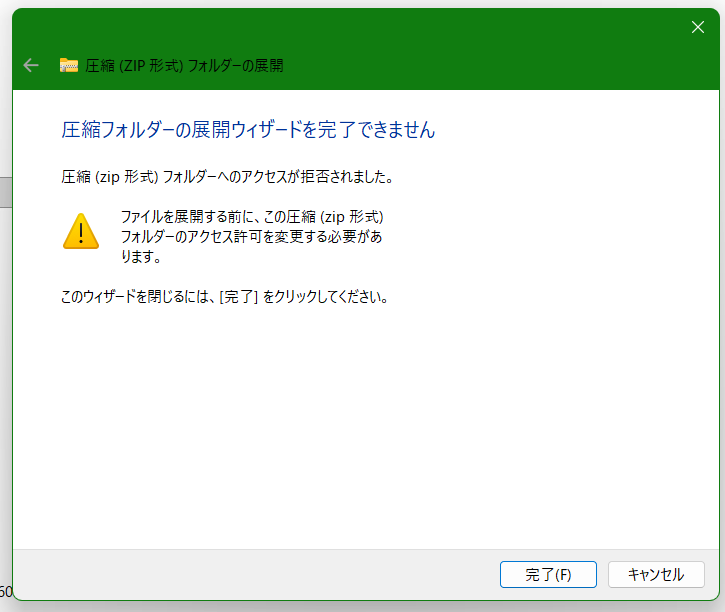Click the gray background window strip at left
This screenshot has width=725, height=612.
[x=6, y=192]
